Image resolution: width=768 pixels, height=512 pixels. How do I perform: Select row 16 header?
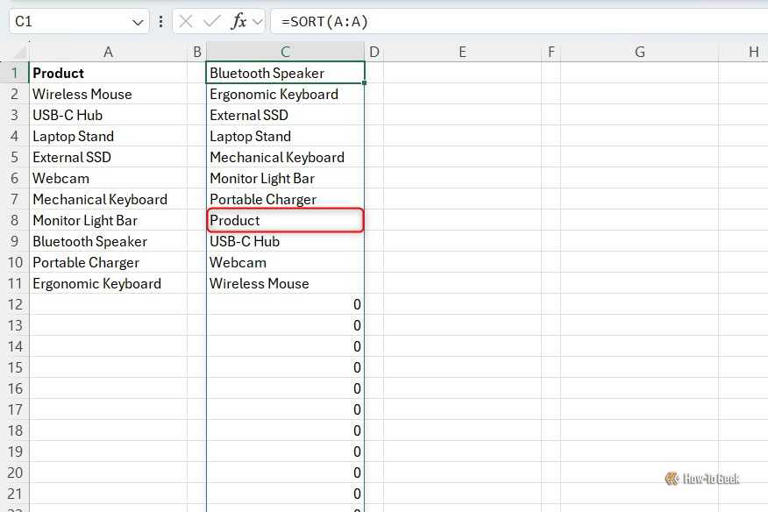tap(15, 389)
